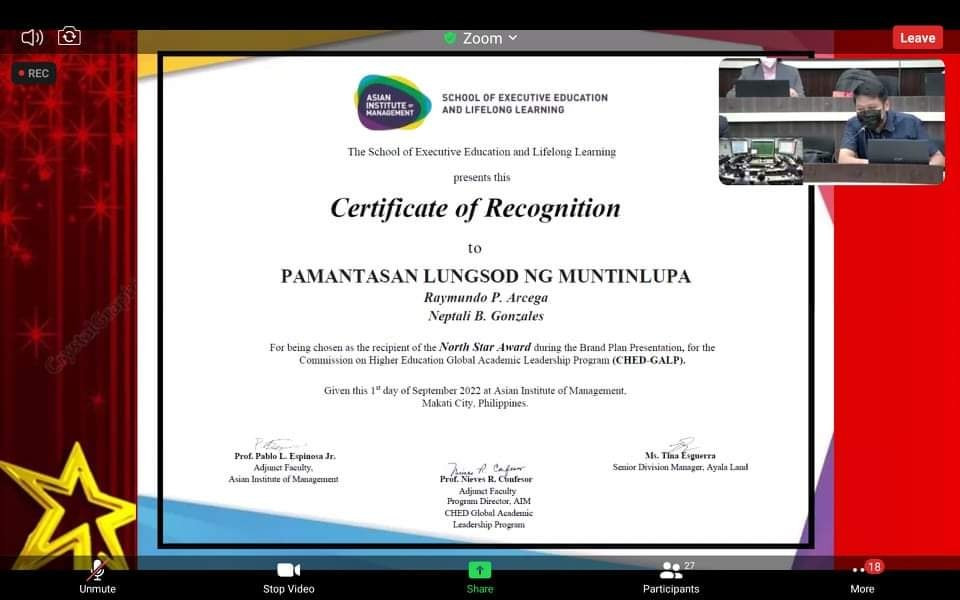Tap 'Senior Division Manager, Ayala Land' text

pyautogui.click(x=680, y=467)
